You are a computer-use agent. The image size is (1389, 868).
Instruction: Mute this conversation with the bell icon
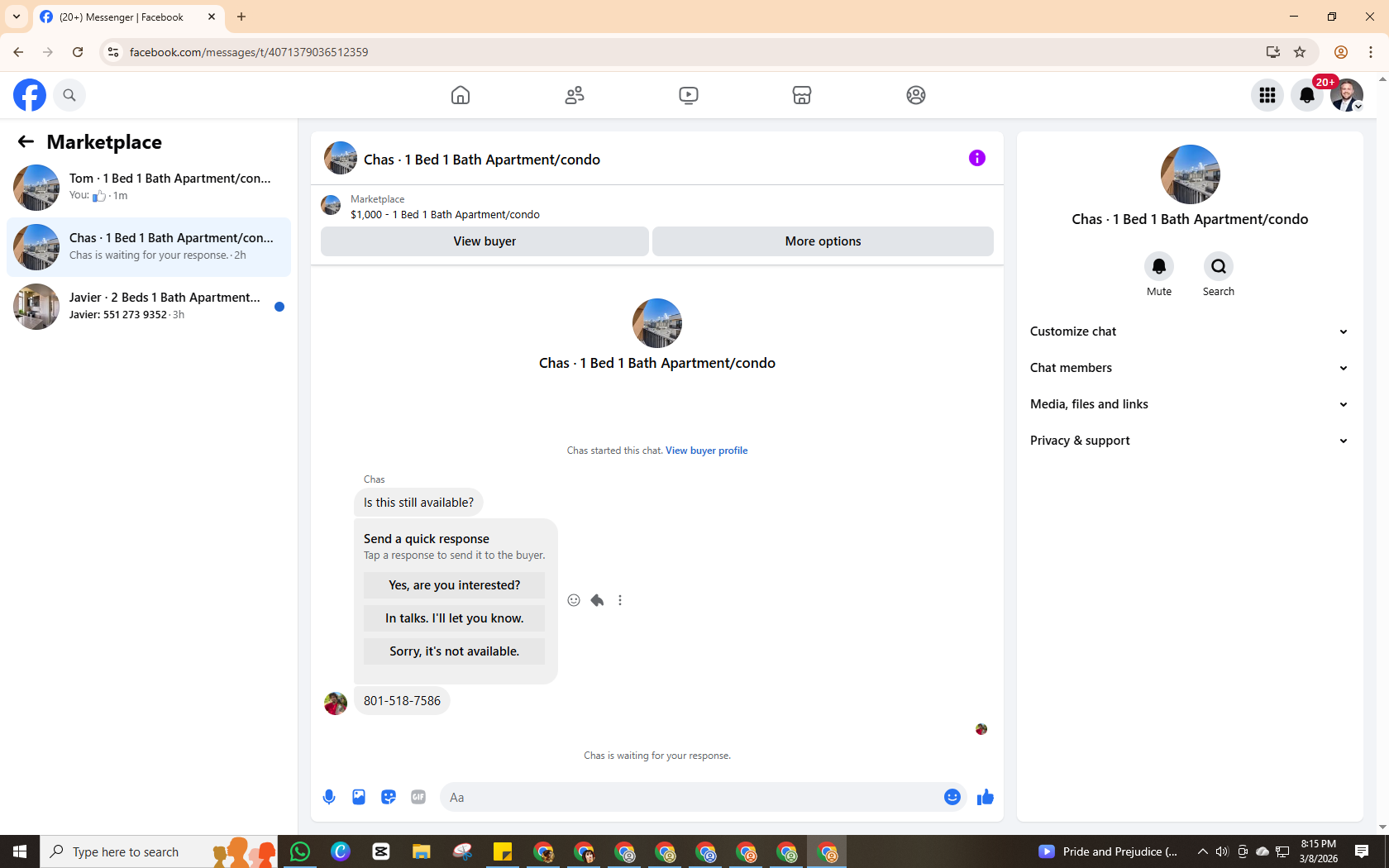(1159, 266)
